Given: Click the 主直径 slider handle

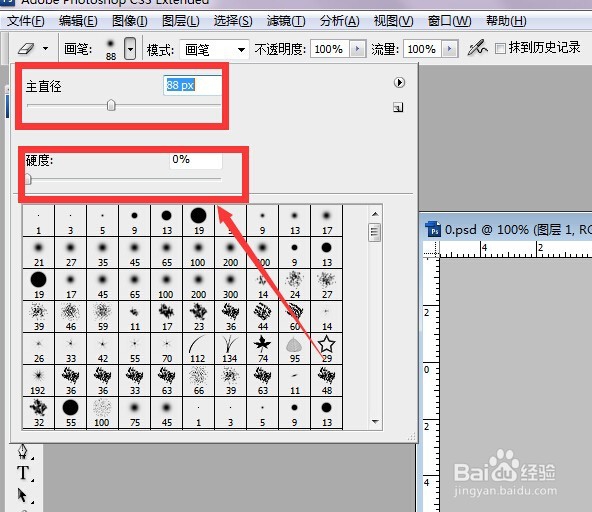Looking at the screenshot, I should (x=111, y=105).
